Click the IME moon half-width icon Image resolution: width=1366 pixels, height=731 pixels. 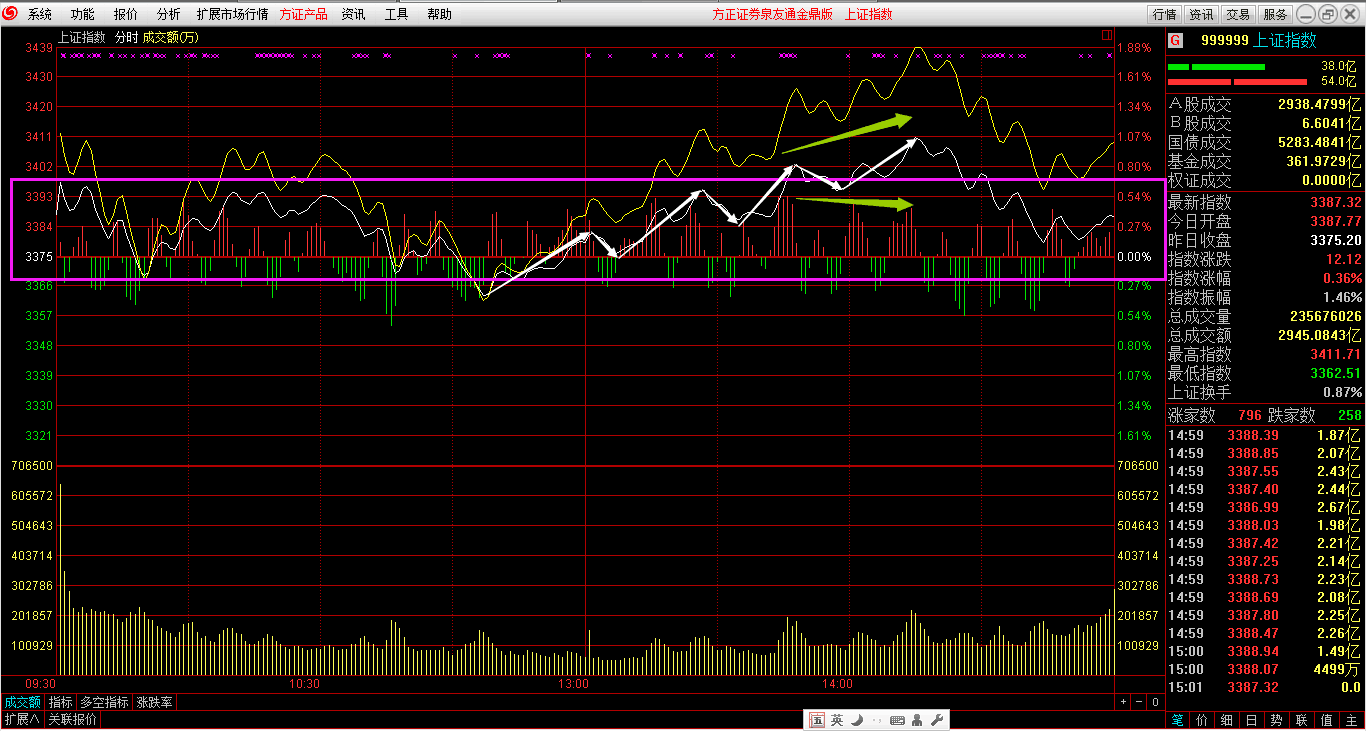[857, 720]
